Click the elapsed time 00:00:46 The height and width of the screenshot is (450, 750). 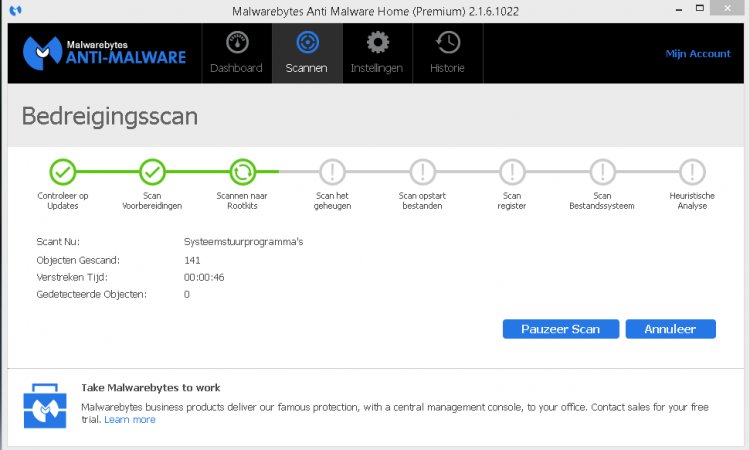click(204, 277)
